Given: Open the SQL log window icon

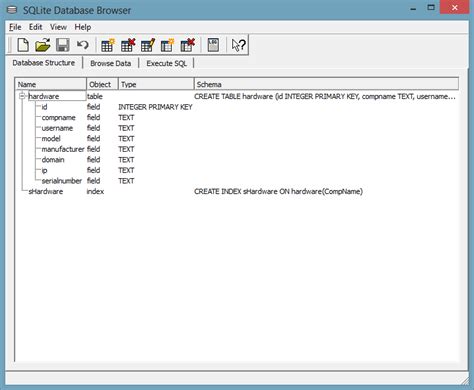Looking at the screenshot, I should click(x=213, y=45).
